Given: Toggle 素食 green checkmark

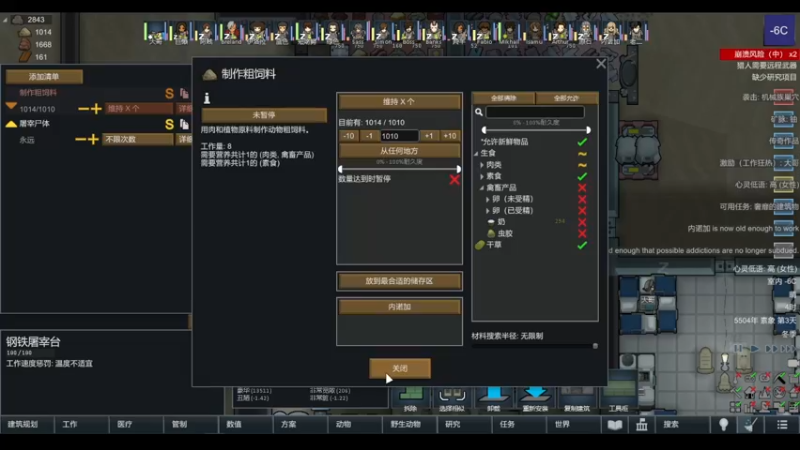Looking at the screenshot, I should click(x=582, y=177).
